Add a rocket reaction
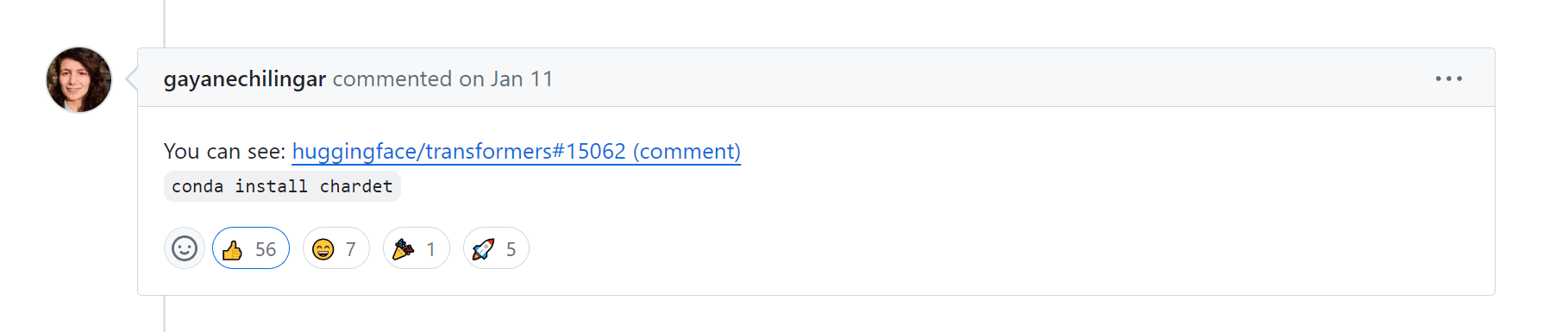Viewport: 1568px width, 332px height. 496,248
